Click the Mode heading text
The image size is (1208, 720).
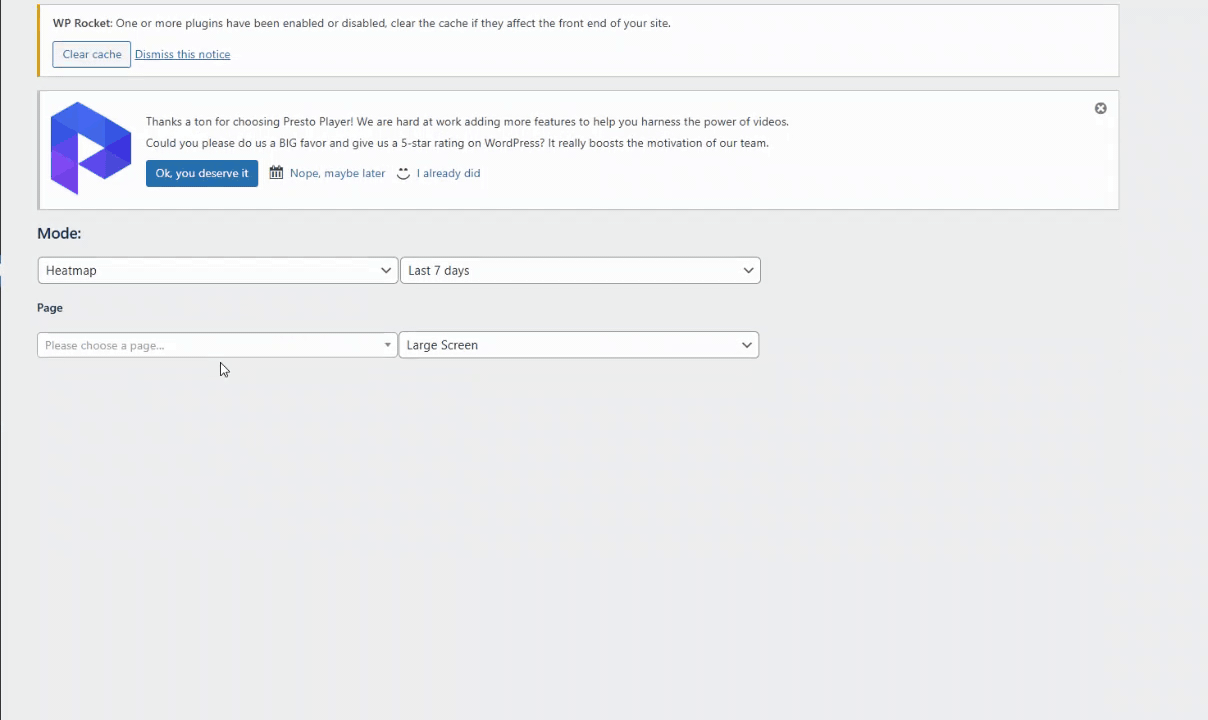click(x=59, y=233)
